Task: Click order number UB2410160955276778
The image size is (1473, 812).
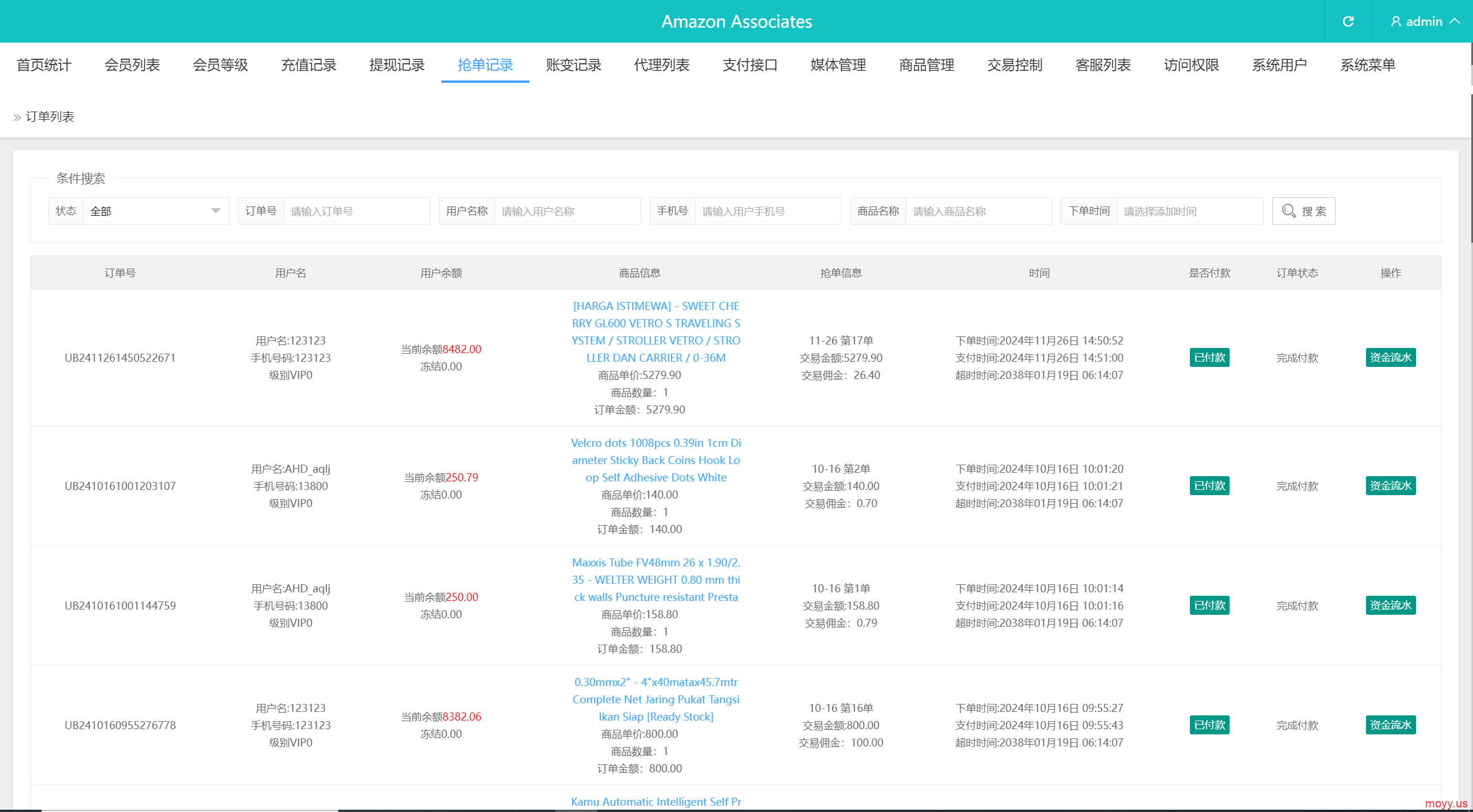Action: click(120, 725)
